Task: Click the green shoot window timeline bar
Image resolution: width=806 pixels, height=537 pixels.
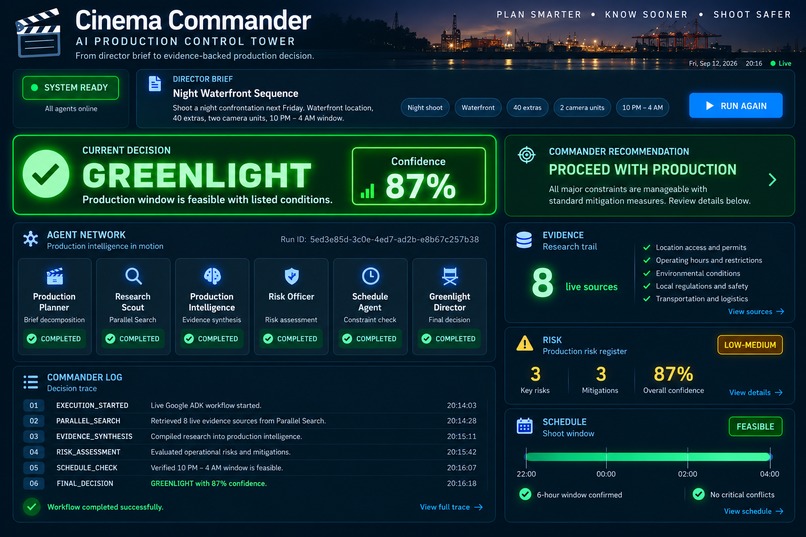Action: [648, 457]
